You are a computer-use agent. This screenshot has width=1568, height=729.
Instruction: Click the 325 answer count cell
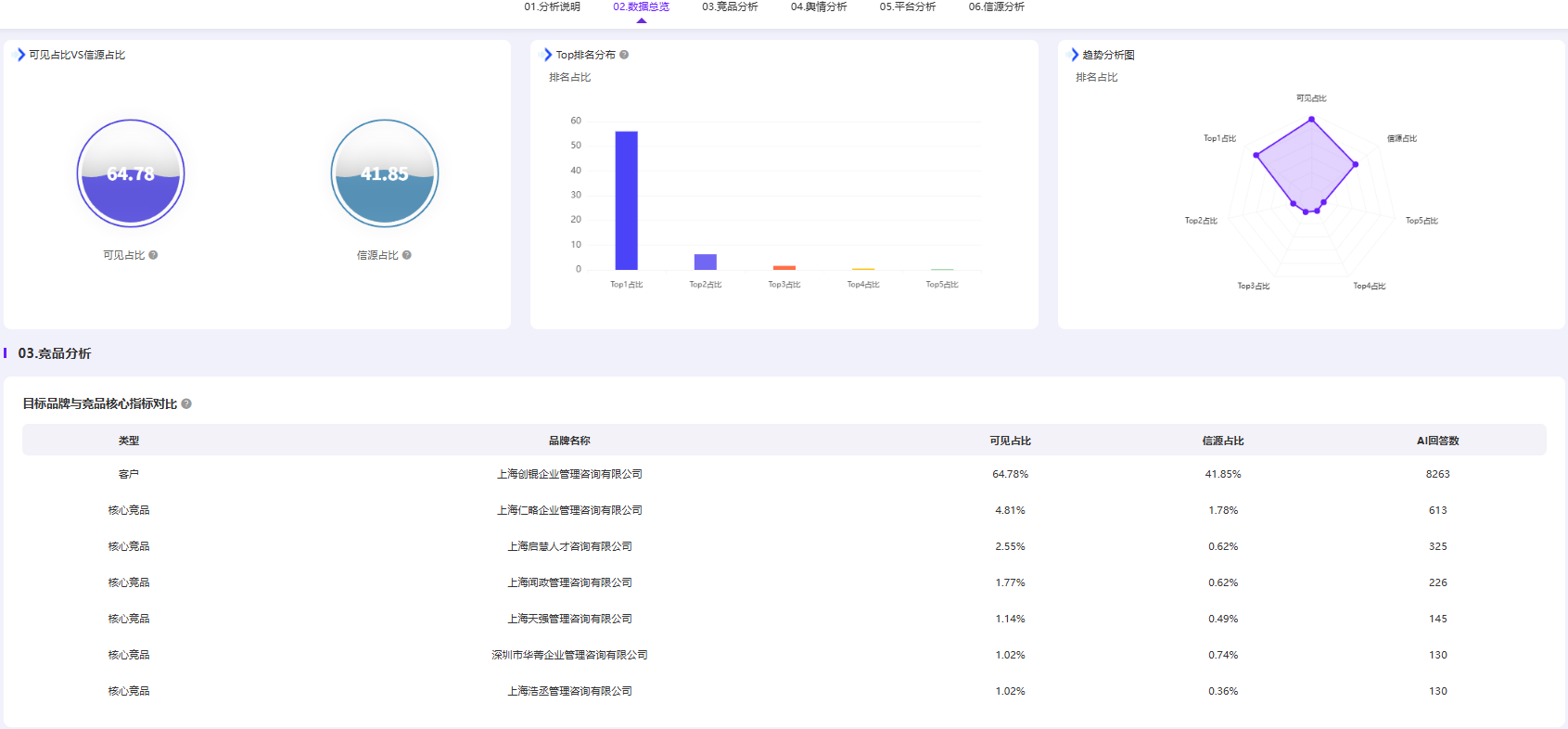point(1438,546)
